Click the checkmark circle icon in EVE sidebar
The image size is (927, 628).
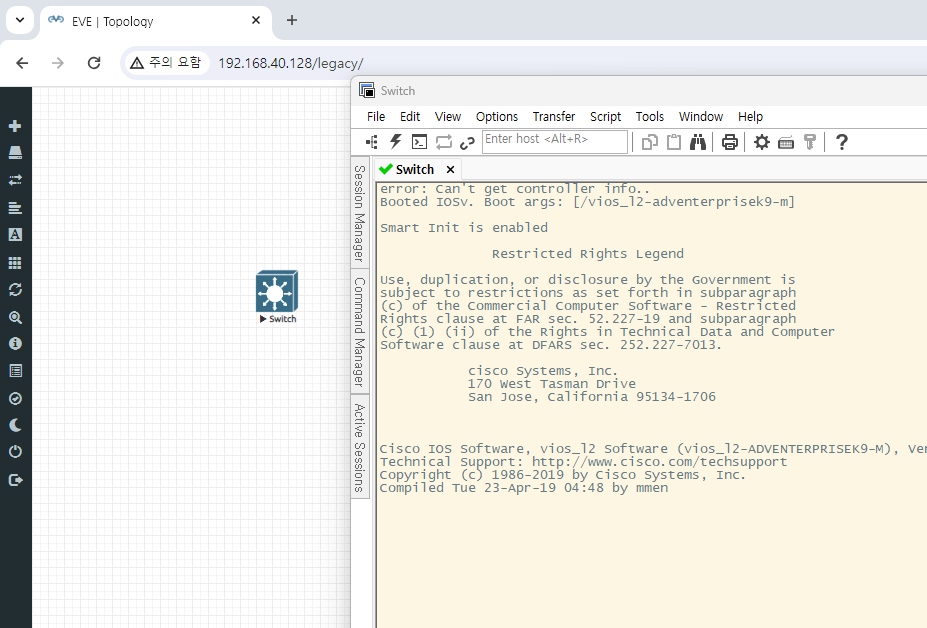(x=15, y=399)
